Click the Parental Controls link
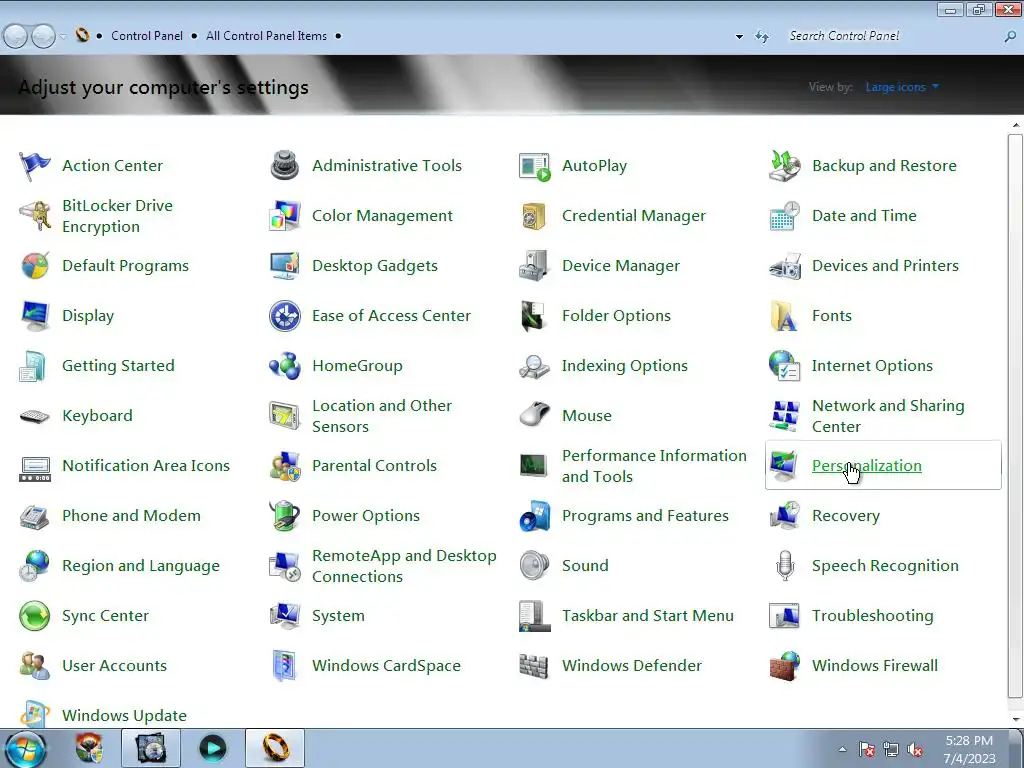1024x768 pixels. [x=374, y=466]
